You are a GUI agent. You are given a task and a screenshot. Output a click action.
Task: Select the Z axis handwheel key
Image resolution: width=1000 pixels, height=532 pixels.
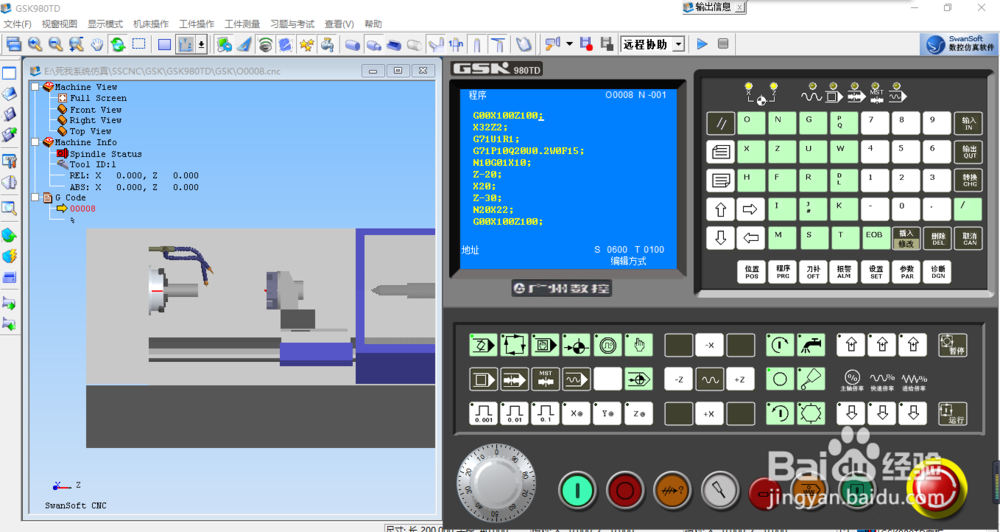639,413
